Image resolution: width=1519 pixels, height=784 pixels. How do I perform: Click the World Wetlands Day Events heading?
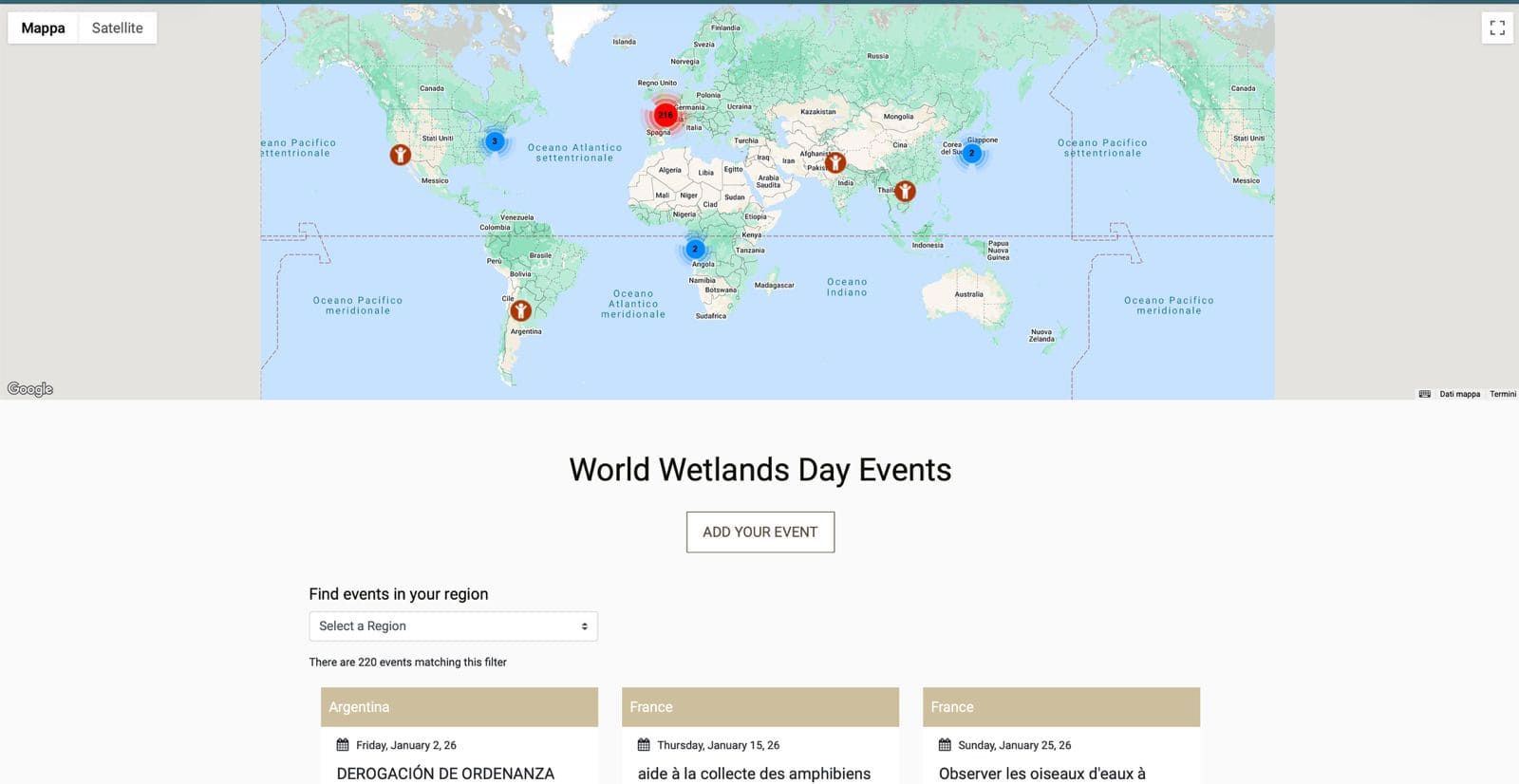[760, 470]
